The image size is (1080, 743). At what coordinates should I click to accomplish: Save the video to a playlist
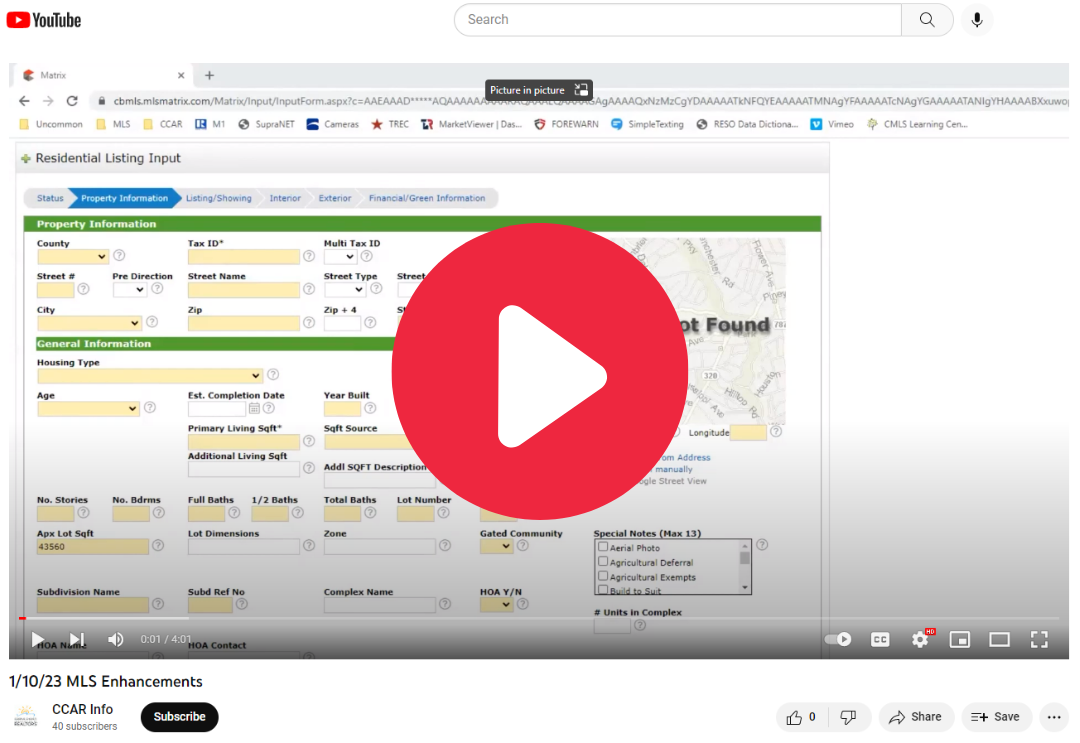(996, 718)
